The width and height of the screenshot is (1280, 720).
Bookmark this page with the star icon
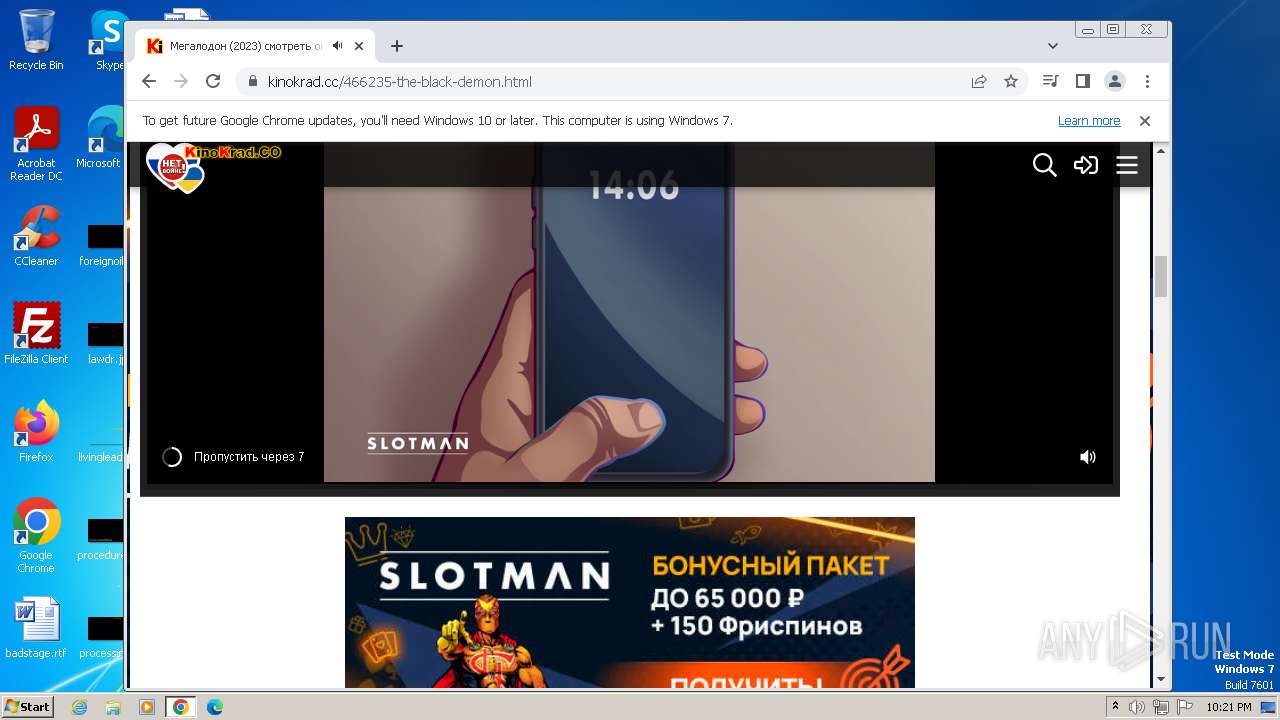click(x=1011, y=82)
